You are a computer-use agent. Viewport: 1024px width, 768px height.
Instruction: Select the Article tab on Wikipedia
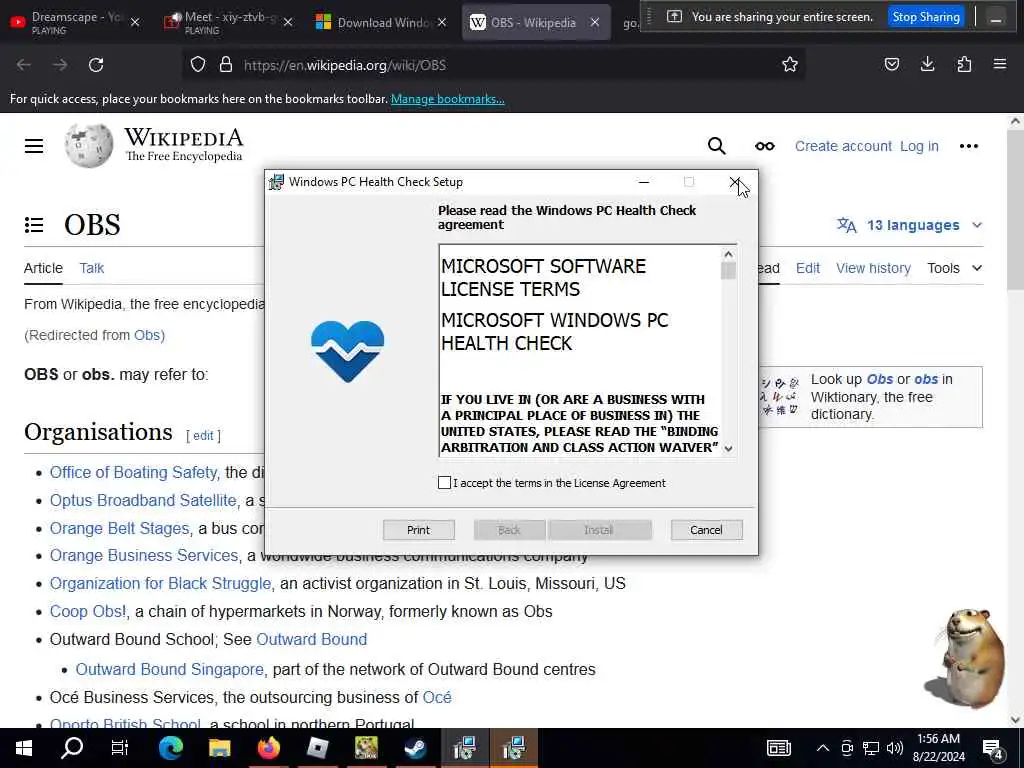coord(43,268)
